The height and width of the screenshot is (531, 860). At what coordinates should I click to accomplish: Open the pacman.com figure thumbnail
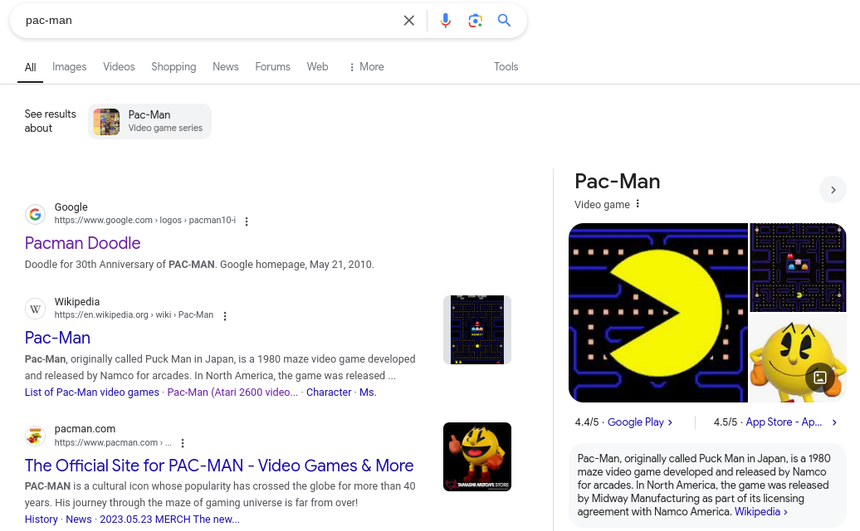[x=477, y=457]
